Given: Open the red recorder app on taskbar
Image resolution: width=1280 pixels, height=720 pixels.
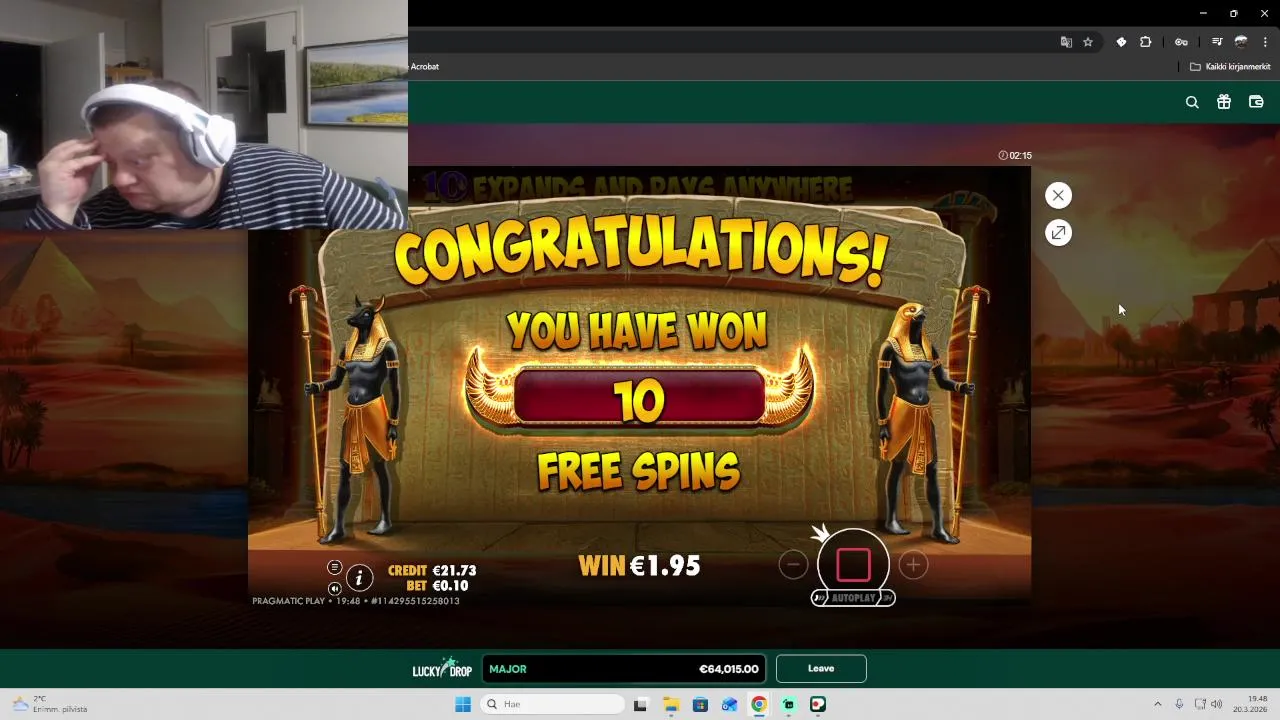Looking at the screenshot, I should point(818,704).
